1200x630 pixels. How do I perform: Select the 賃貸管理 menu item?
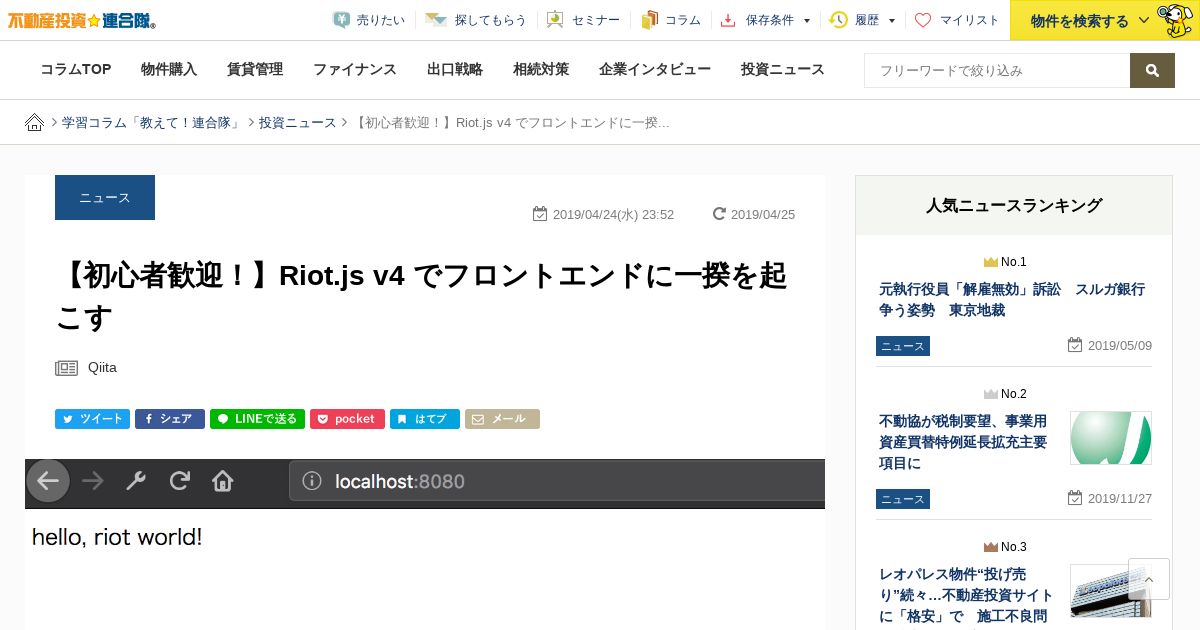255,69
